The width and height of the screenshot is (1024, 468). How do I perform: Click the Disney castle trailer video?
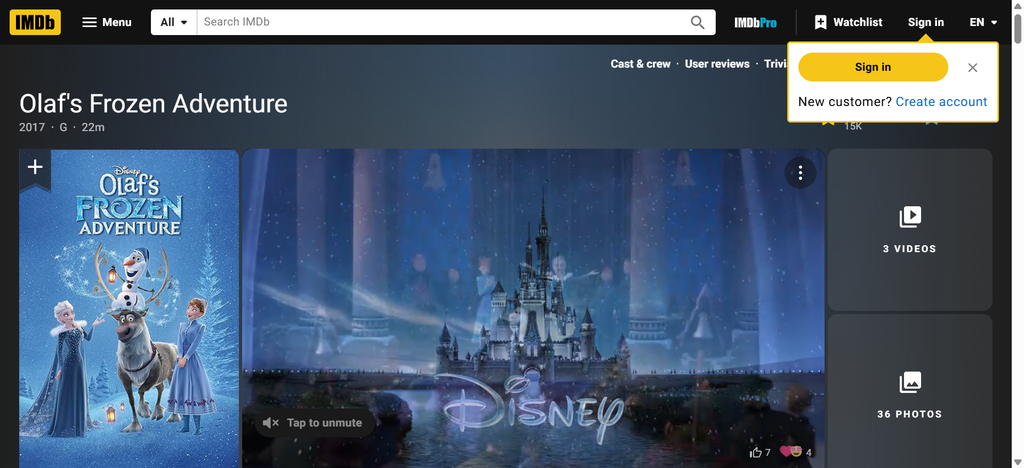click(x=533, y=308)
